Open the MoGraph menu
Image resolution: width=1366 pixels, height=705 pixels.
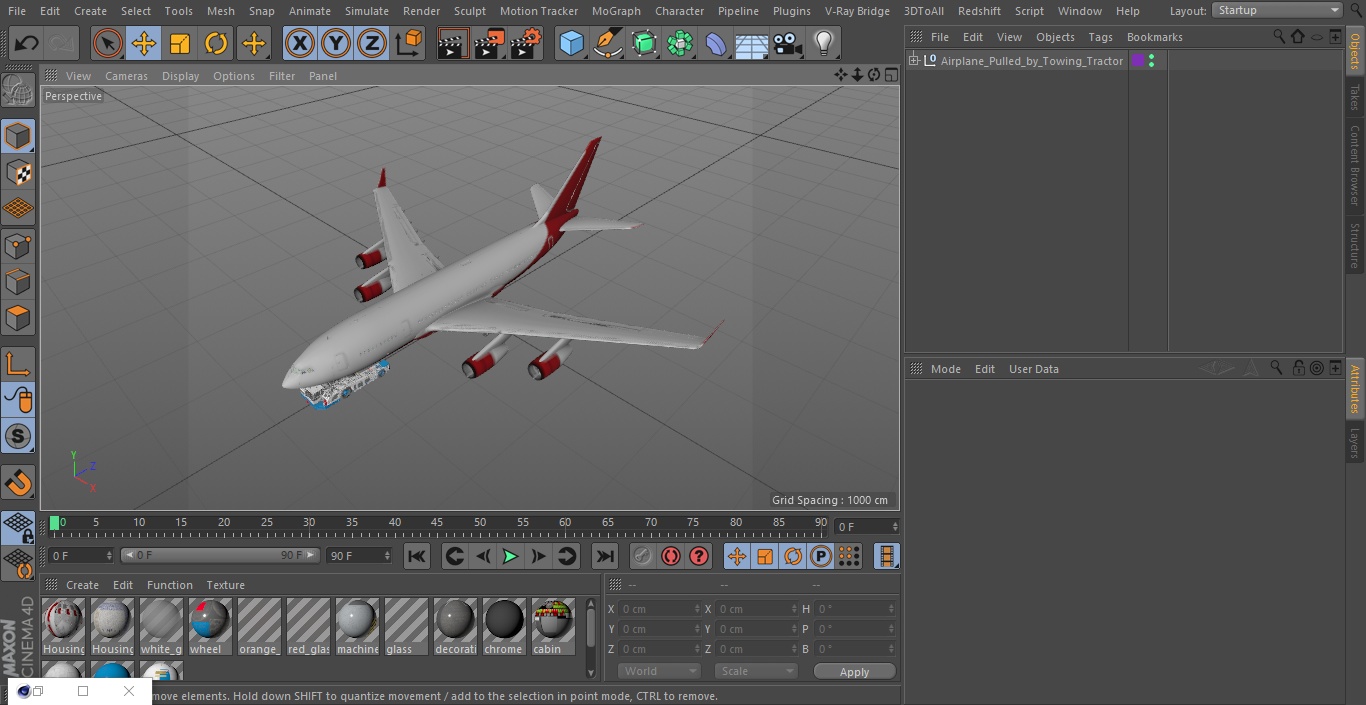click(616, 11)
